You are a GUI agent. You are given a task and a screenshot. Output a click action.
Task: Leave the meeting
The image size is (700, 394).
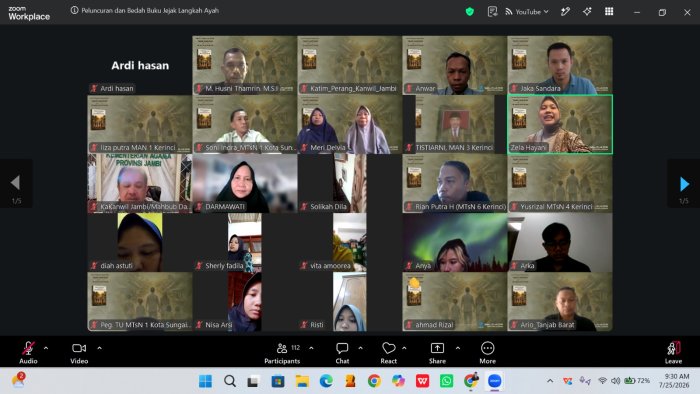pyautogui.click(x=673, y=353)
